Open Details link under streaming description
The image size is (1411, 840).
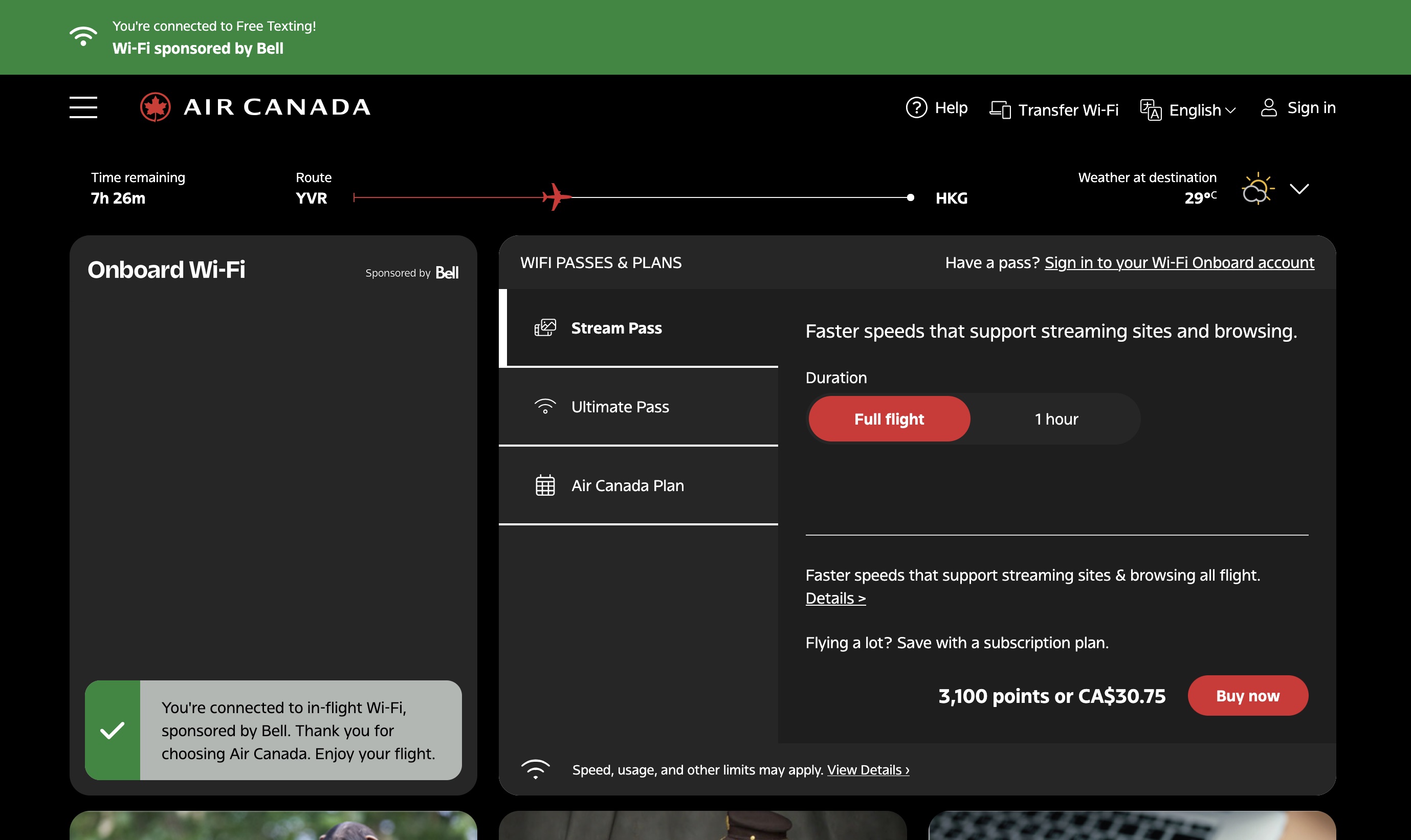[x=835, y=599]
